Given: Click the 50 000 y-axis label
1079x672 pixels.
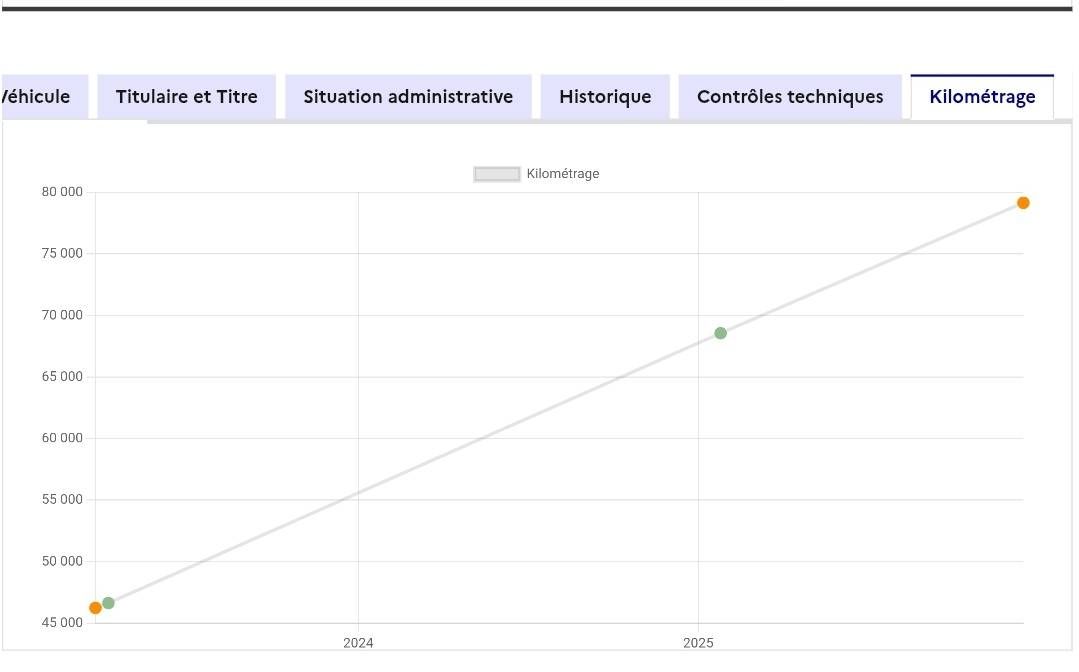Looking at the screenshot, I should (x=62, y=561).
